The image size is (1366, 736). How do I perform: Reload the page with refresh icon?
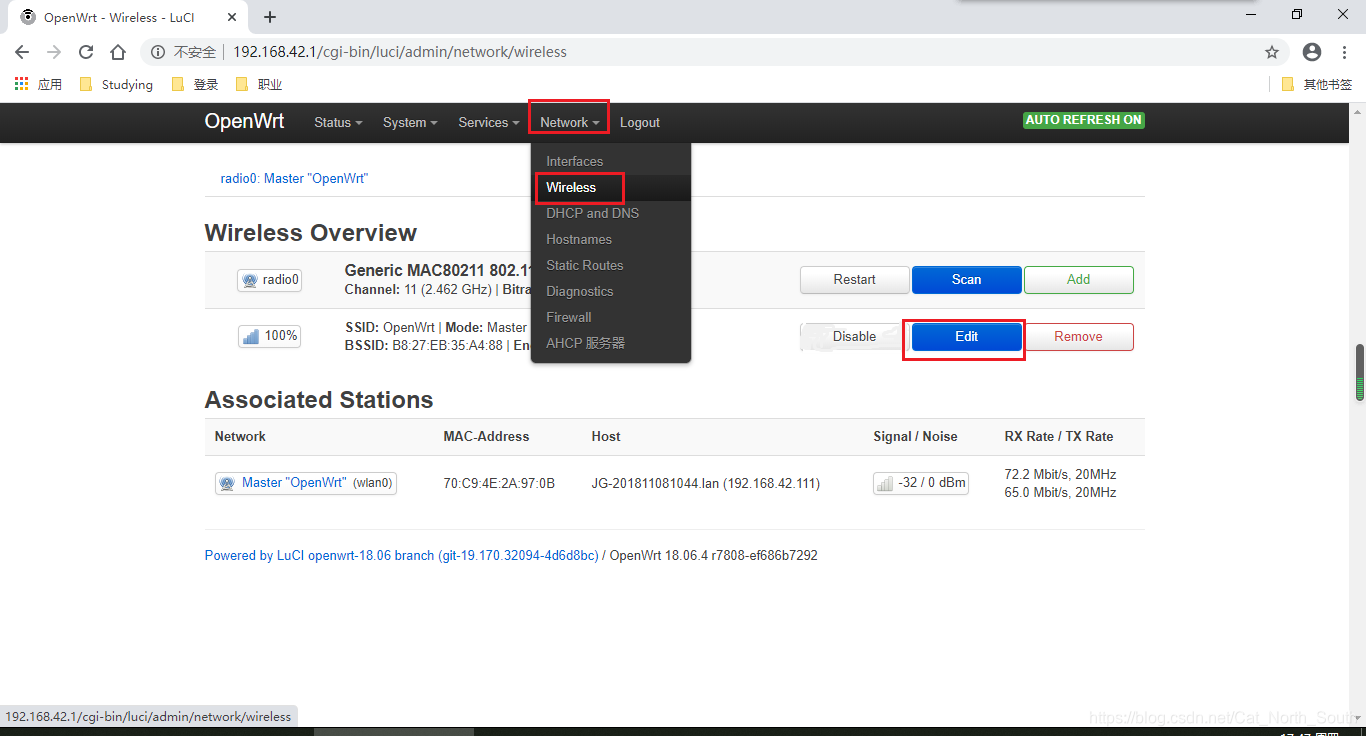pyautogui.click(x=86, y=52)
